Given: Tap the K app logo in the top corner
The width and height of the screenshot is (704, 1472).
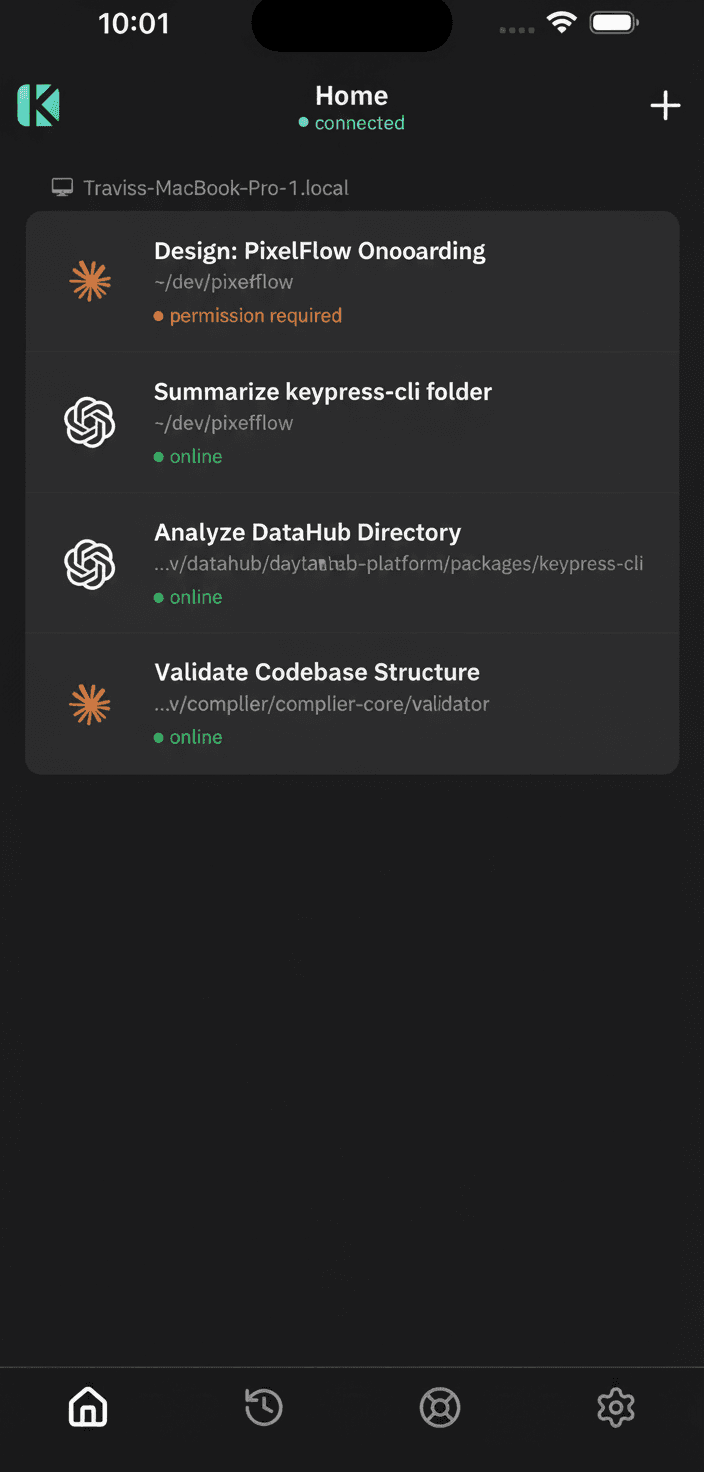Looking at the screenshot, I should [37, 104].
